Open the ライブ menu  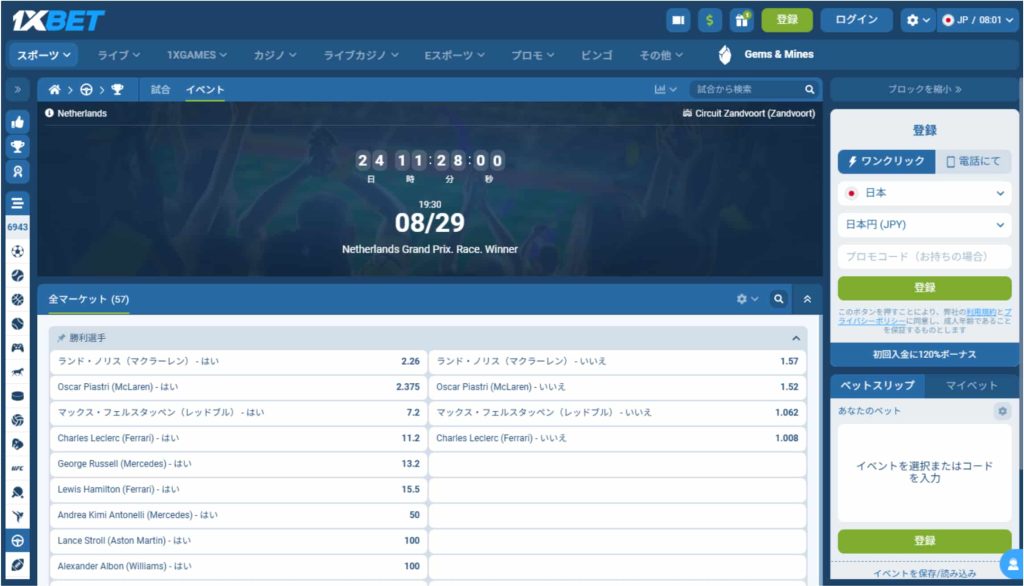(119, 56)
